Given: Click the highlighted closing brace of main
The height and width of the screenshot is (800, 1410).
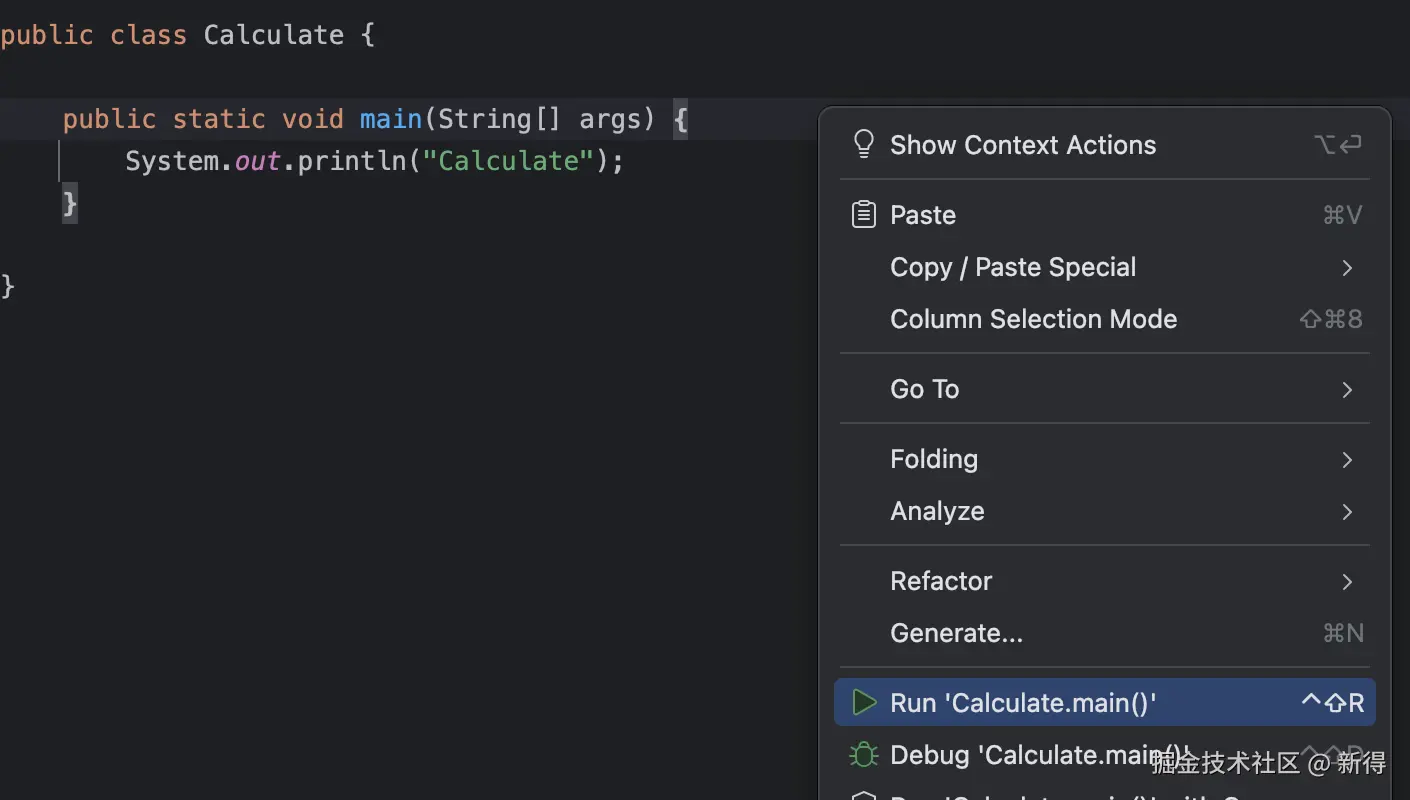Looking at the screenshot, I should [x=70, y=204].
